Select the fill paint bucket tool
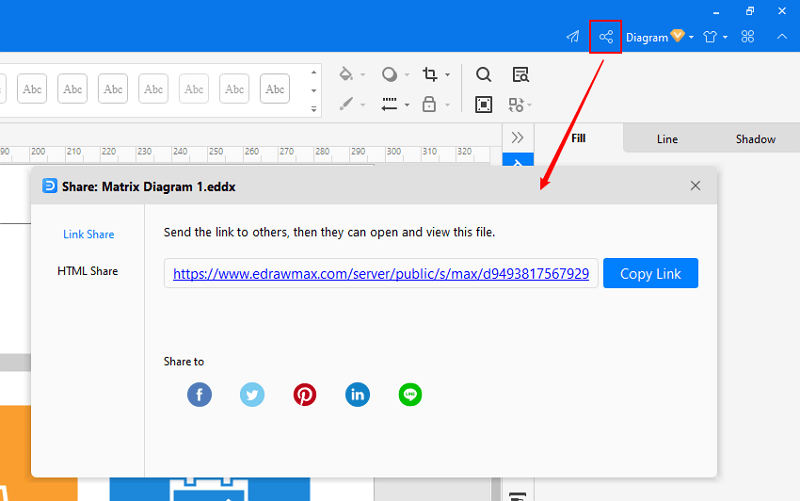 [346, 74]
